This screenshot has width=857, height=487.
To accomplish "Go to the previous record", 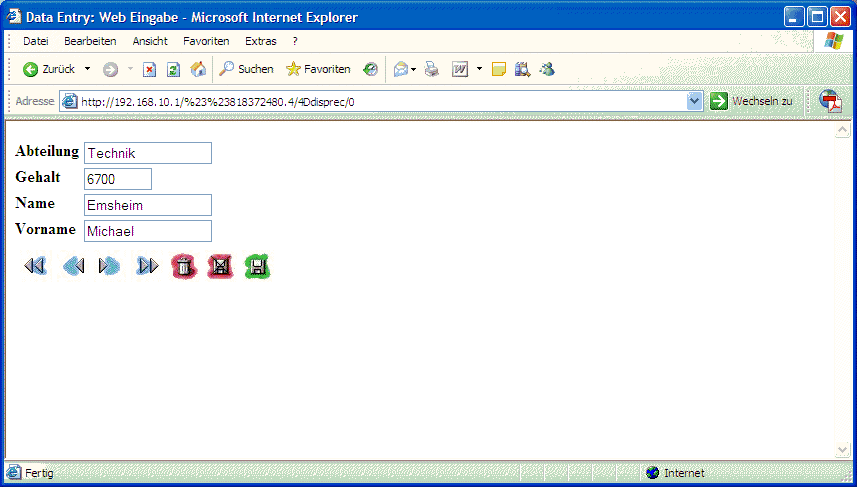I will 73,266.
